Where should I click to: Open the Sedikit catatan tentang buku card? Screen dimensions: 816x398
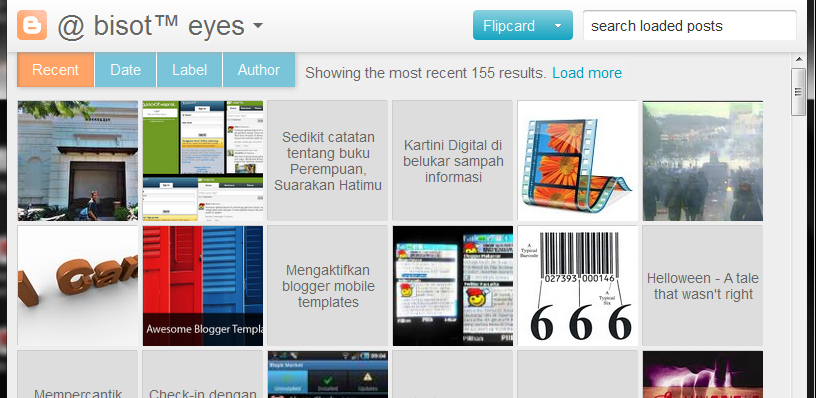coord(328,161)
